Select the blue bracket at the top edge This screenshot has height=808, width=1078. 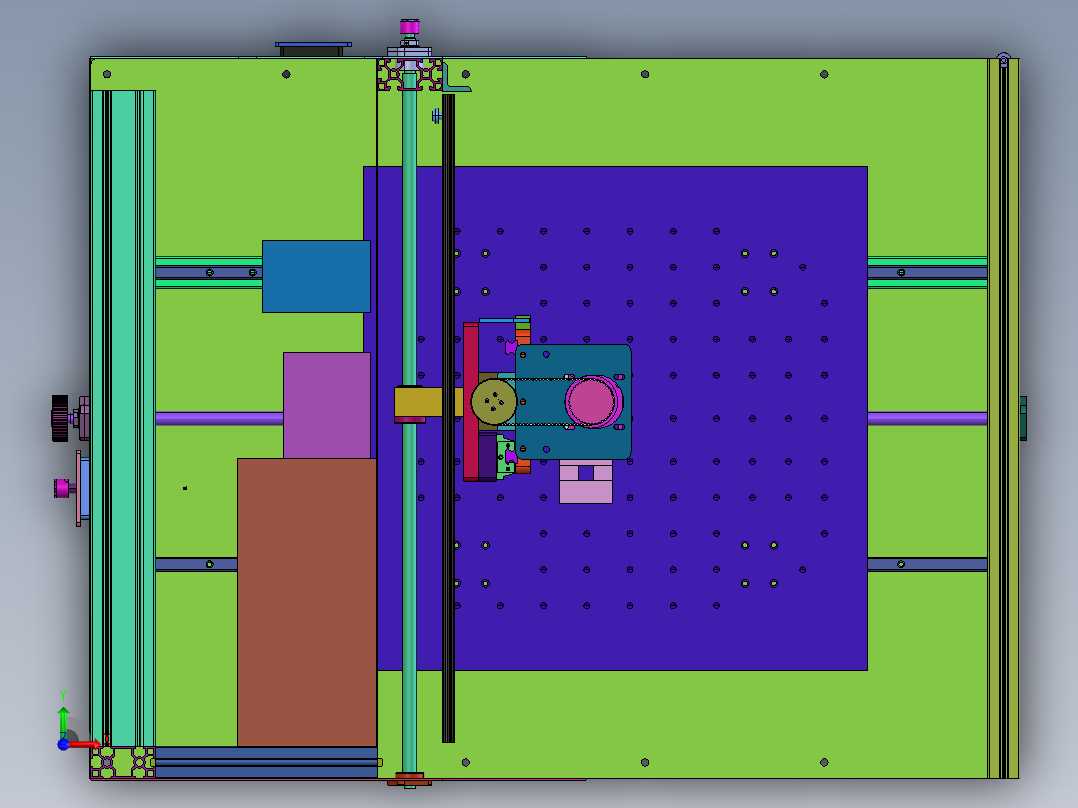[314, 45]
